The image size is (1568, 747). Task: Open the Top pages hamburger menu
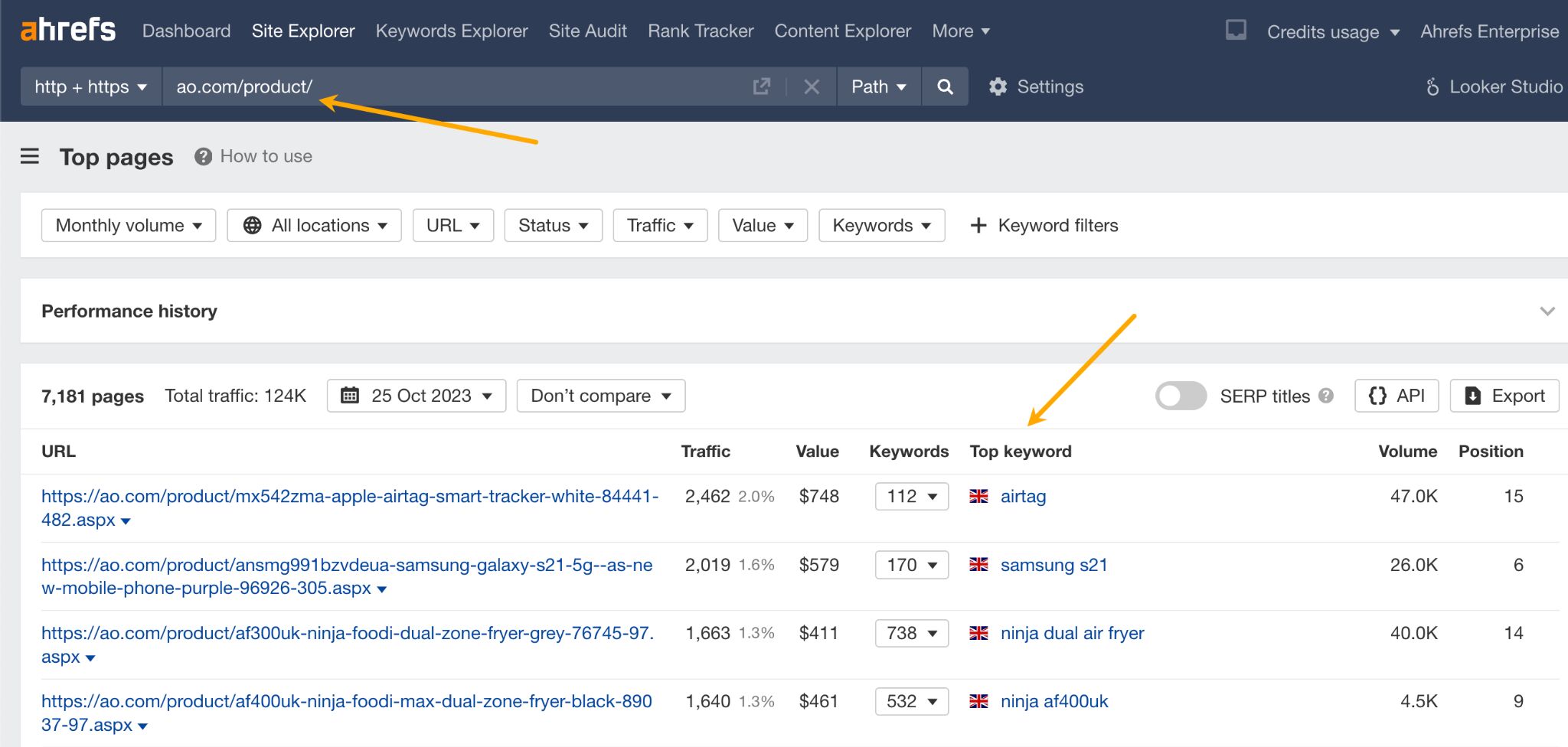(x=29, y=156)
